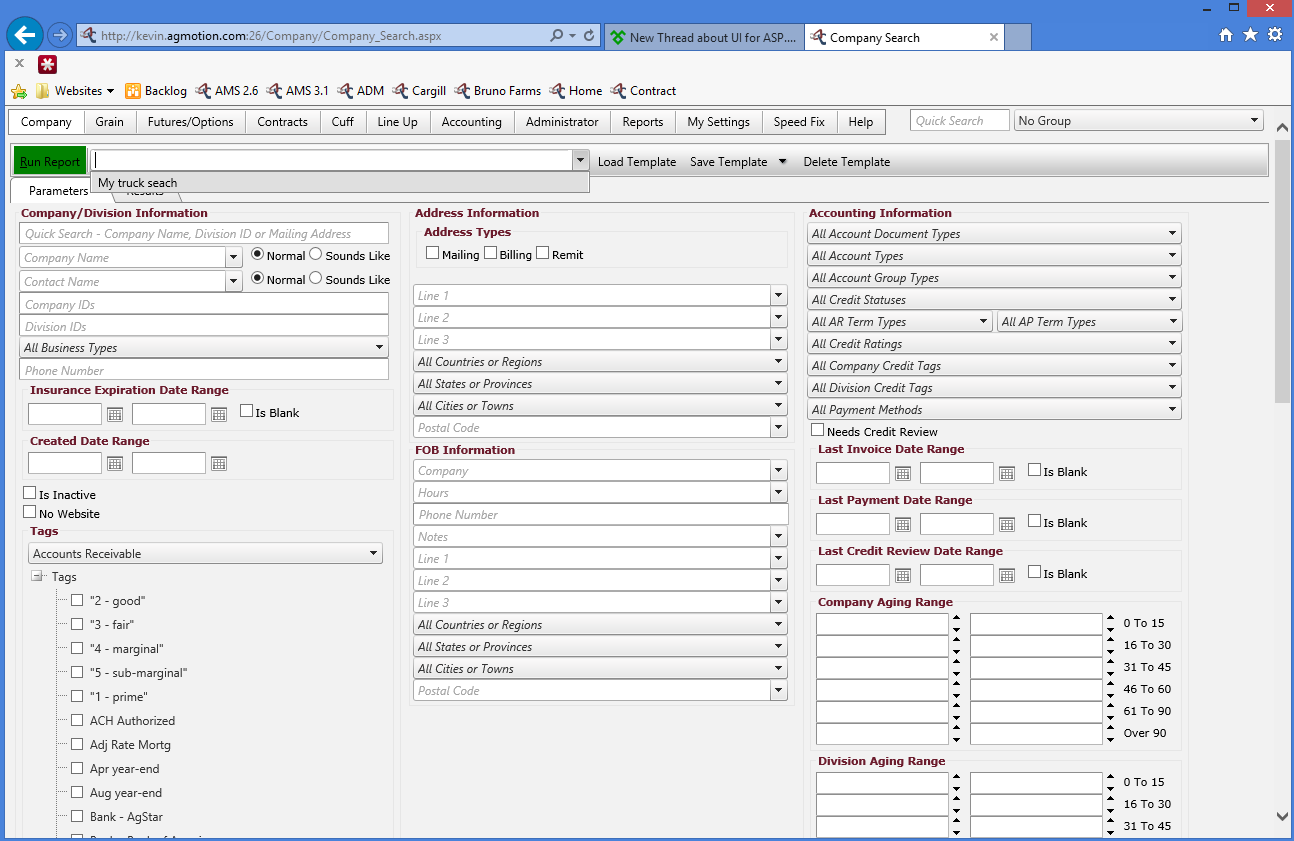The image size is (1294, 841).
Task: Click Load Template
Action: pos(637,162)
